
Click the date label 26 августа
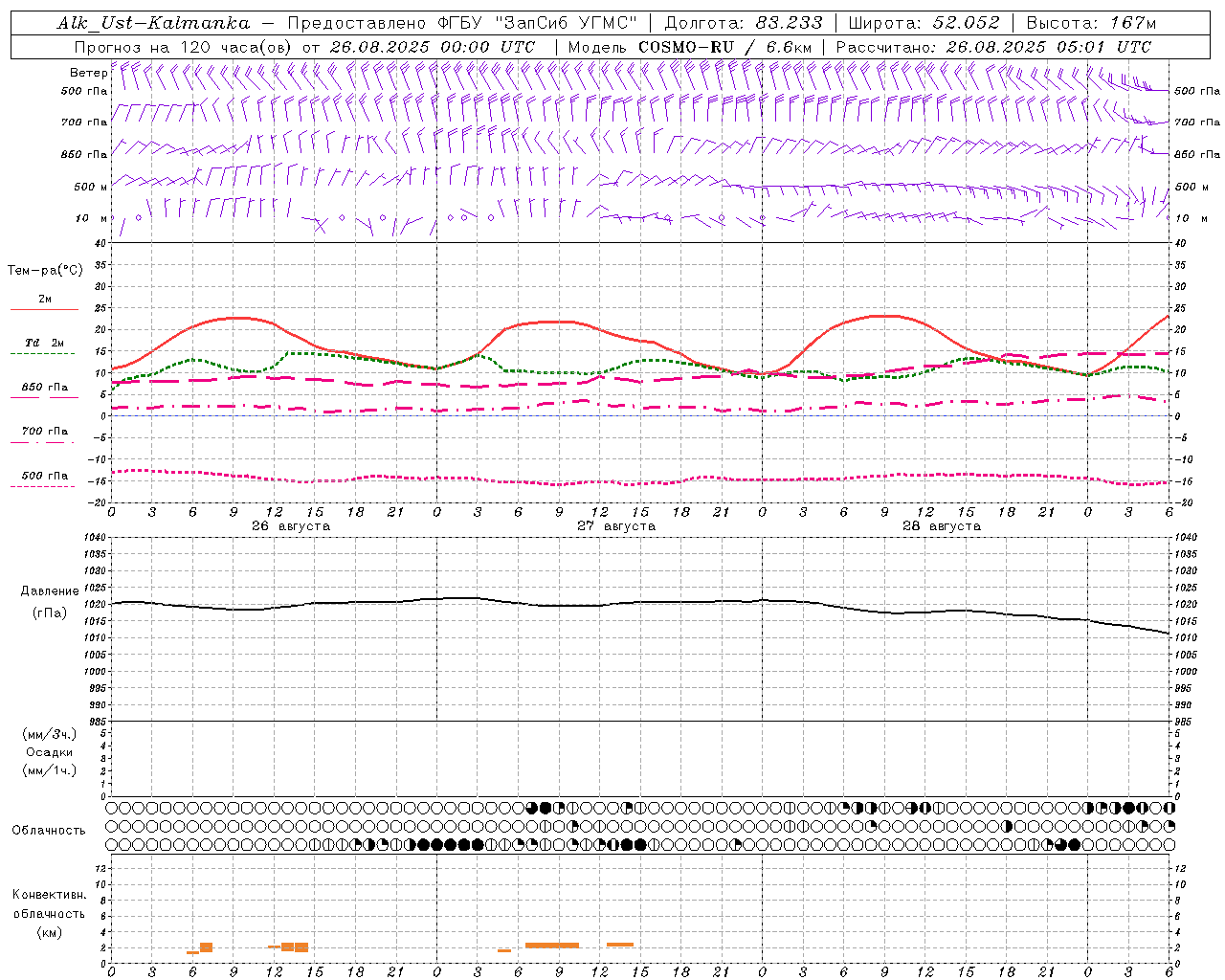(291, 526)
